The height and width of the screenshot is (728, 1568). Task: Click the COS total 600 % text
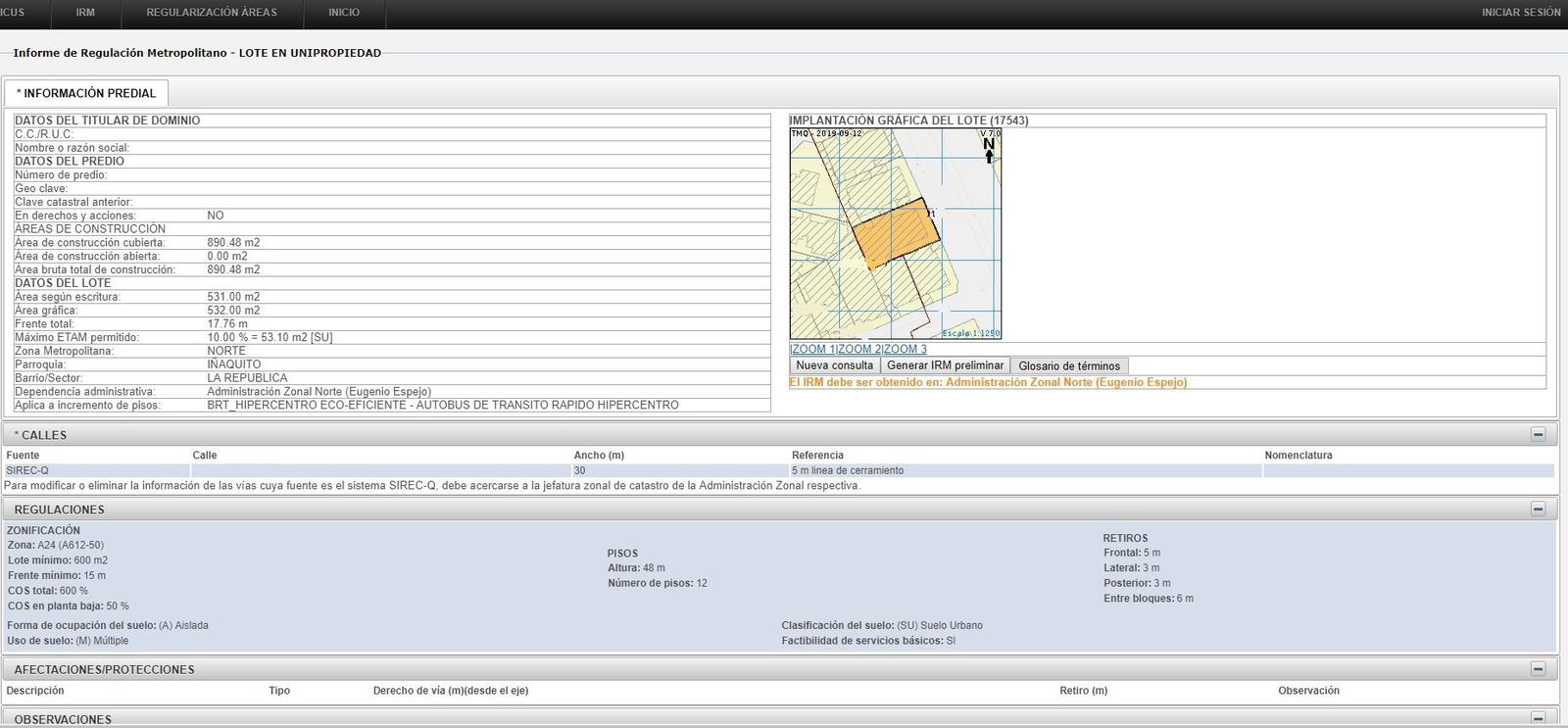pyautogui.click(x=48, y=591)
